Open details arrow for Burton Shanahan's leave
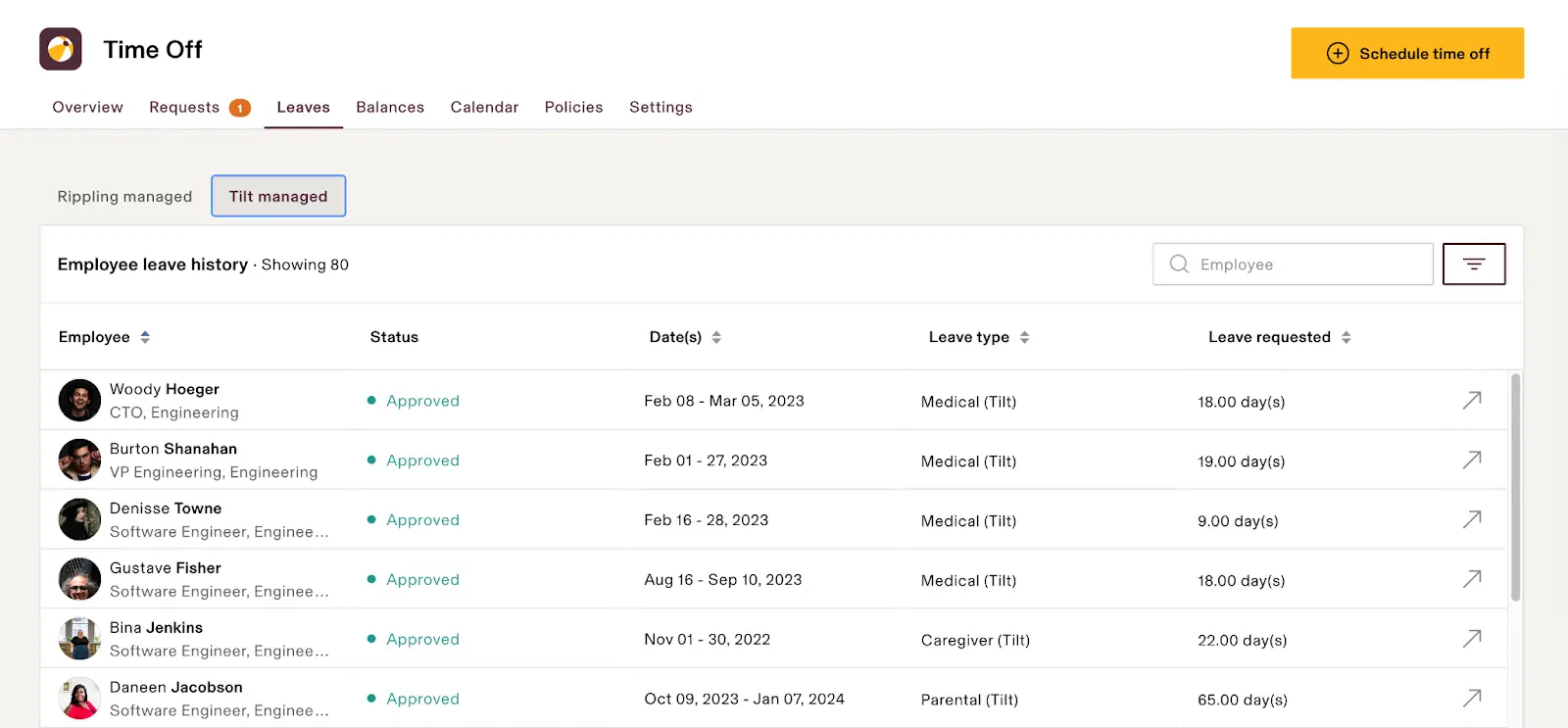The height and width of the screenshot is (728, 1568). pos(1472,460)
